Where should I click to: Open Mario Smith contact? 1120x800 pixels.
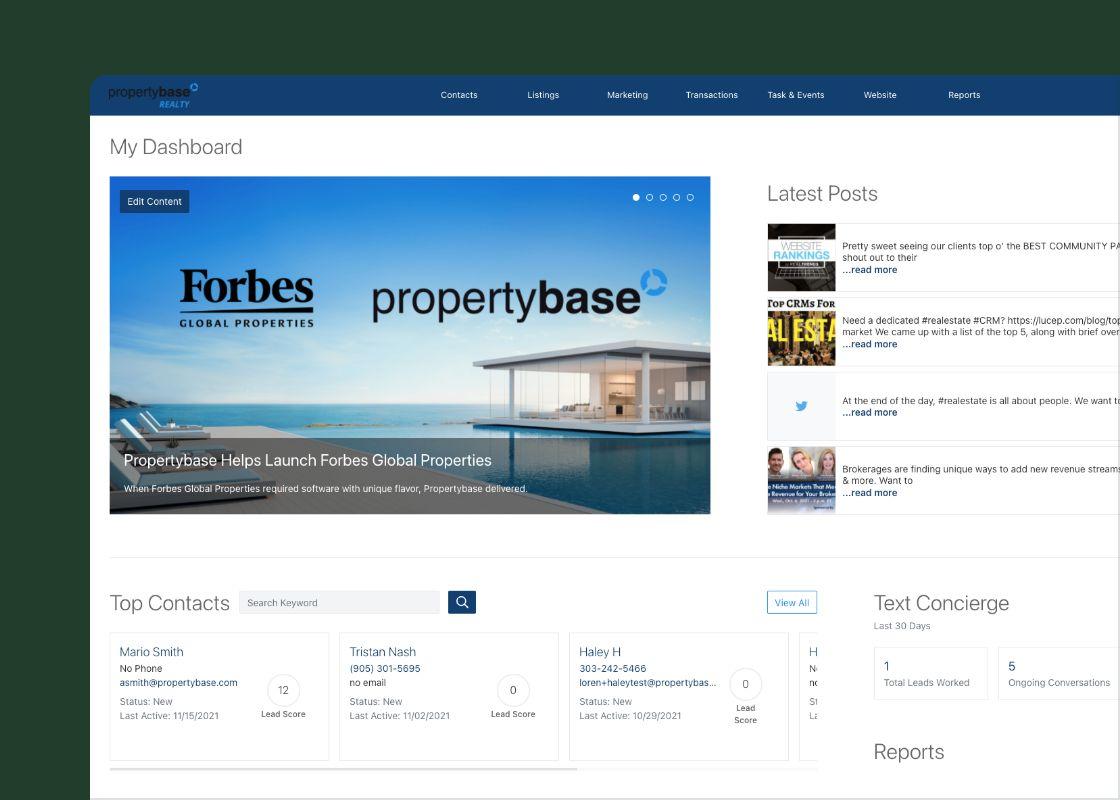click(x=151, y=651)
